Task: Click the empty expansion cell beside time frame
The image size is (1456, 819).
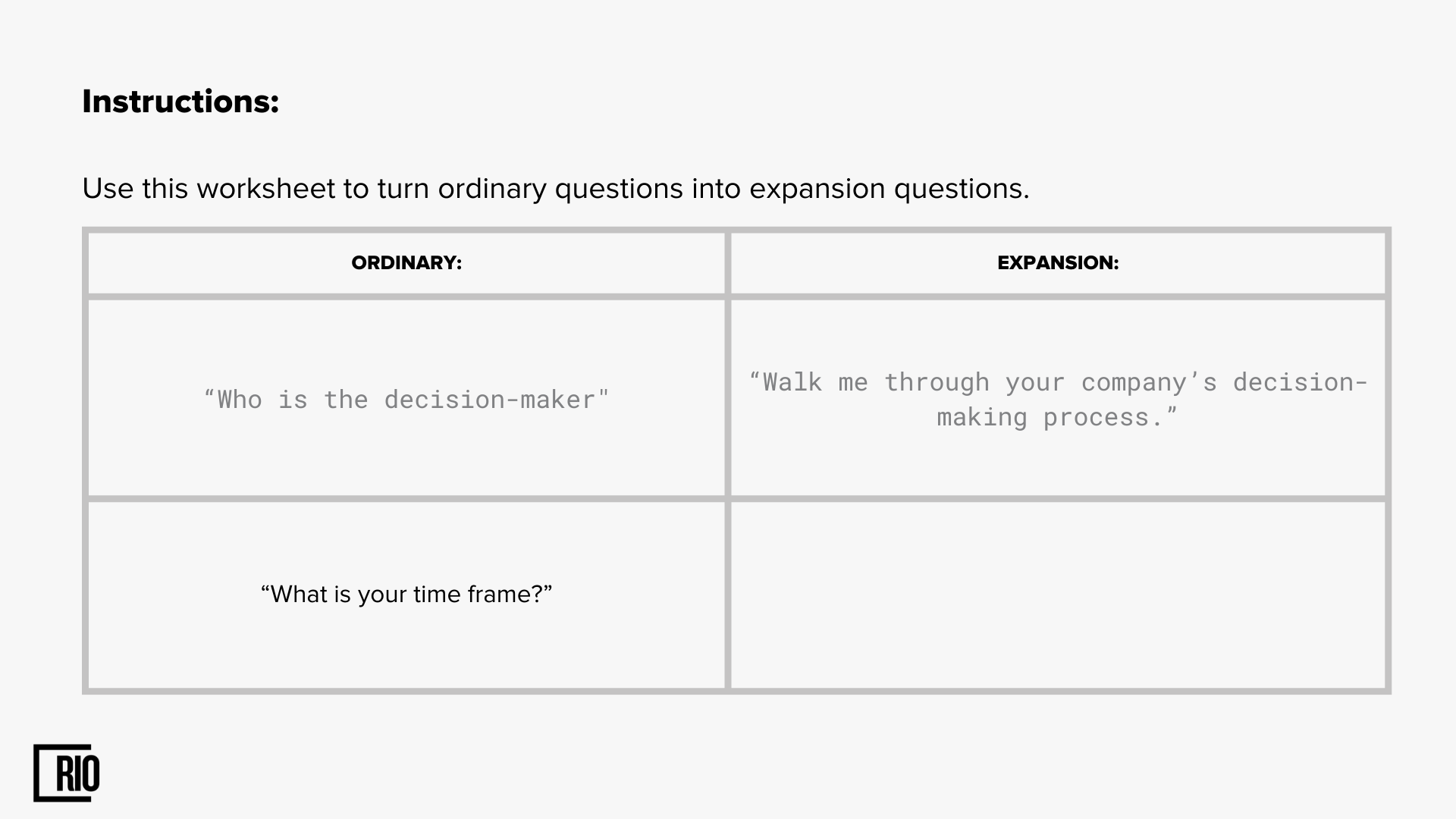Action: [x=1058, y=595]
